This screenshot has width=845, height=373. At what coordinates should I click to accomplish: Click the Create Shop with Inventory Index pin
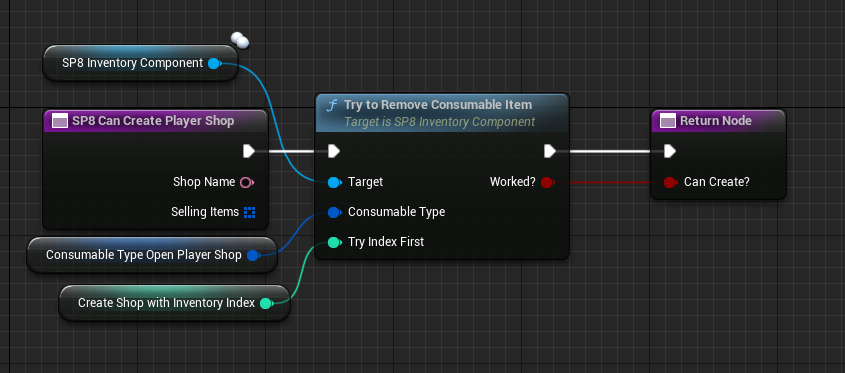266,303
